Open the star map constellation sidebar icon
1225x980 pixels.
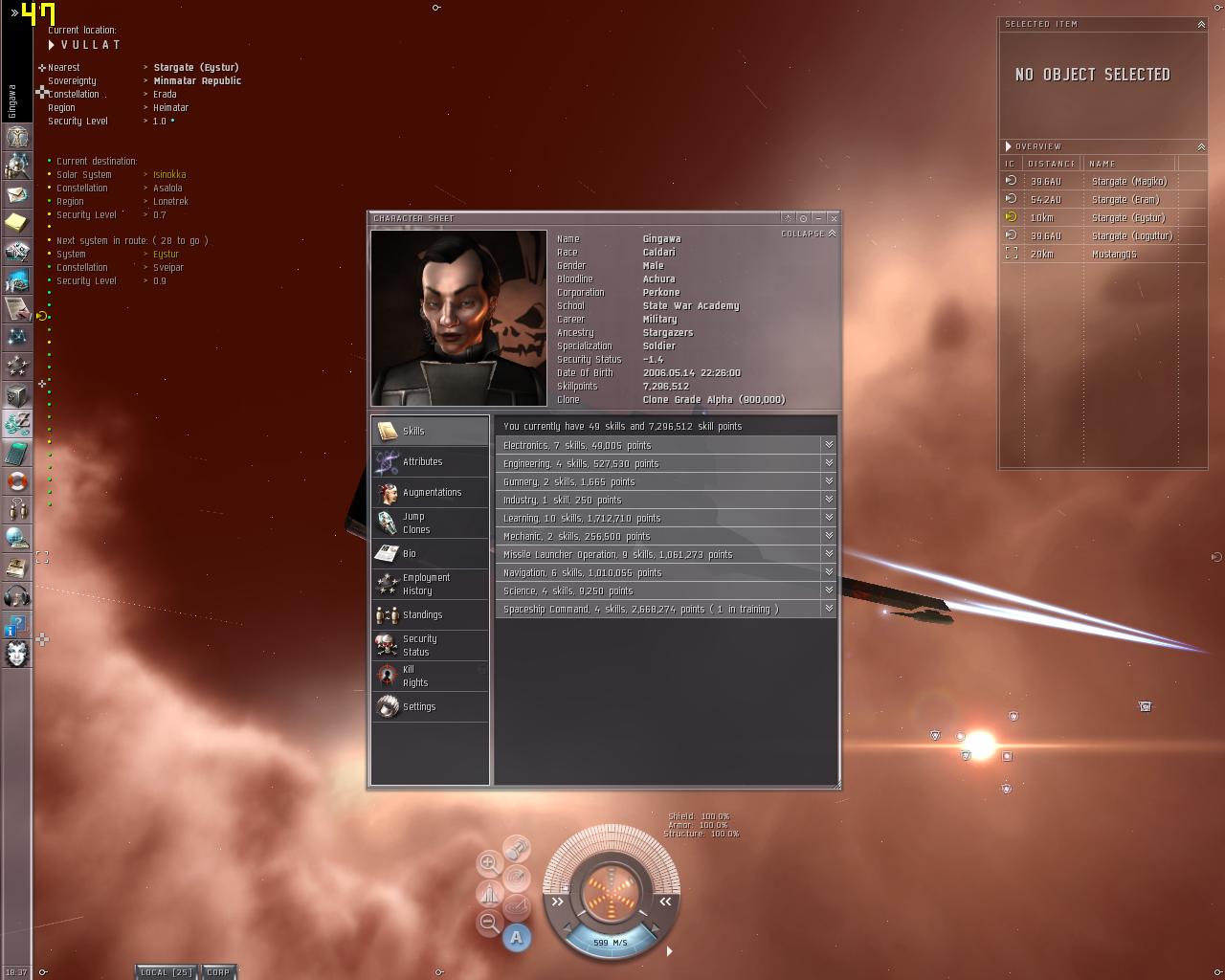(x=16, y=338)
